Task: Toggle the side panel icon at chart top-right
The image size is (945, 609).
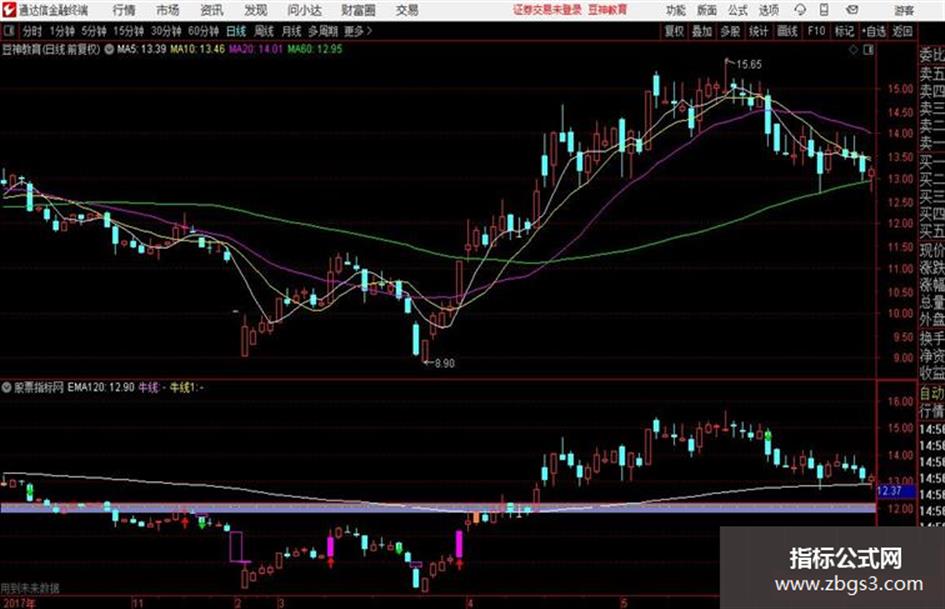Action: [868, 50]
